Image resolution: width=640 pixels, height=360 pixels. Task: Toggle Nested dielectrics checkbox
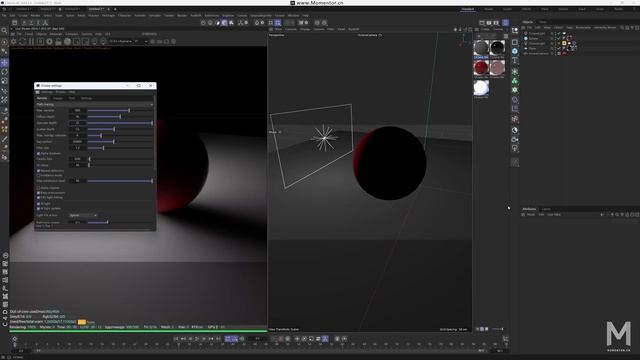point(39,171)
